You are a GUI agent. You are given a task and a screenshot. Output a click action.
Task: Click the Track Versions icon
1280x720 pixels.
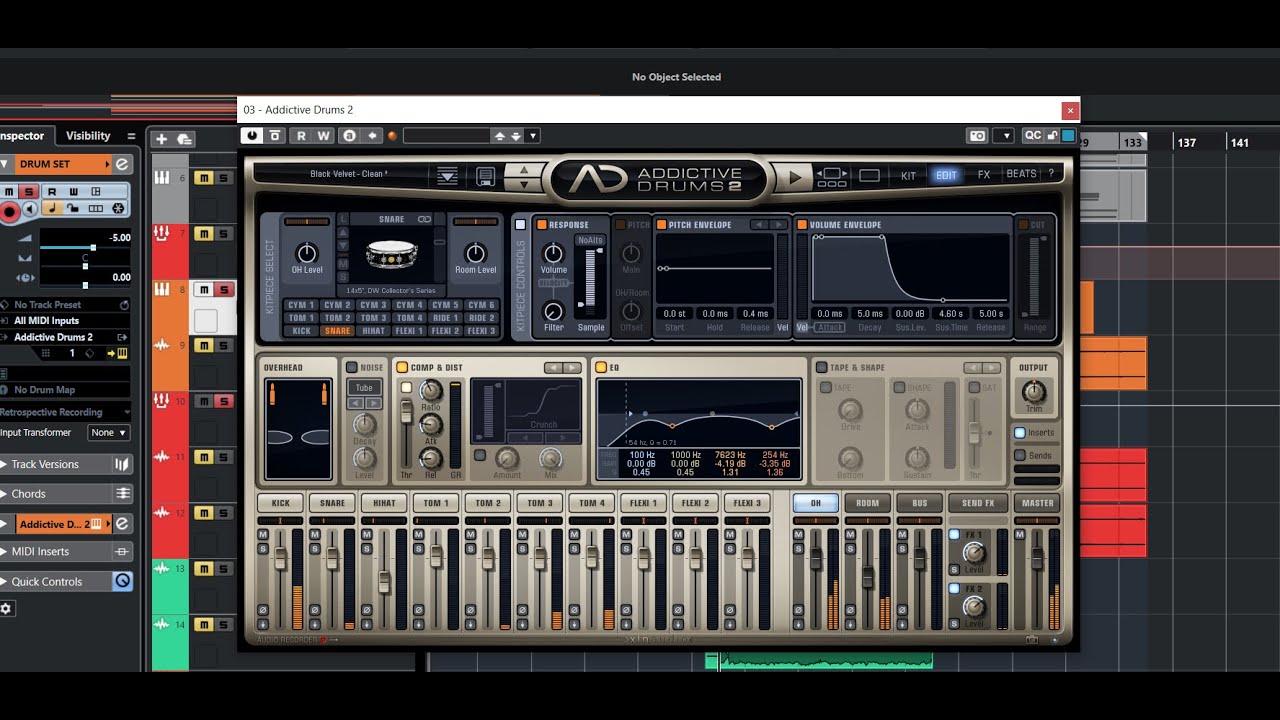click(x=122, y=464)
